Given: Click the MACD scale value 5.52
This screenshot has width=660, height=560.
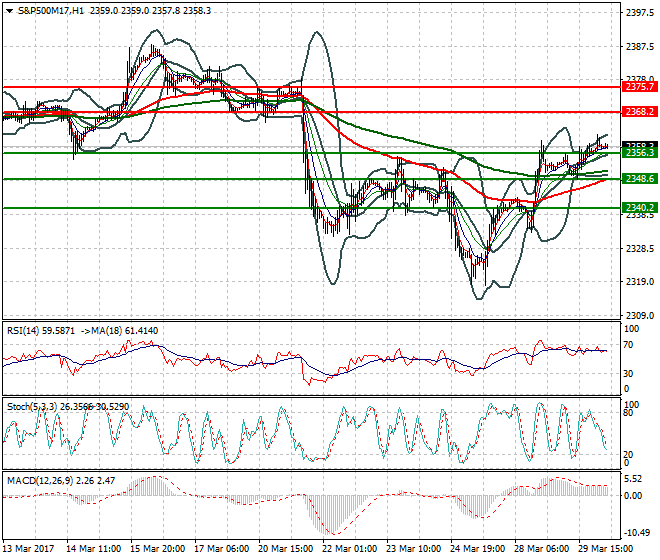Looking at the screenshot, I should pos(633,479).
